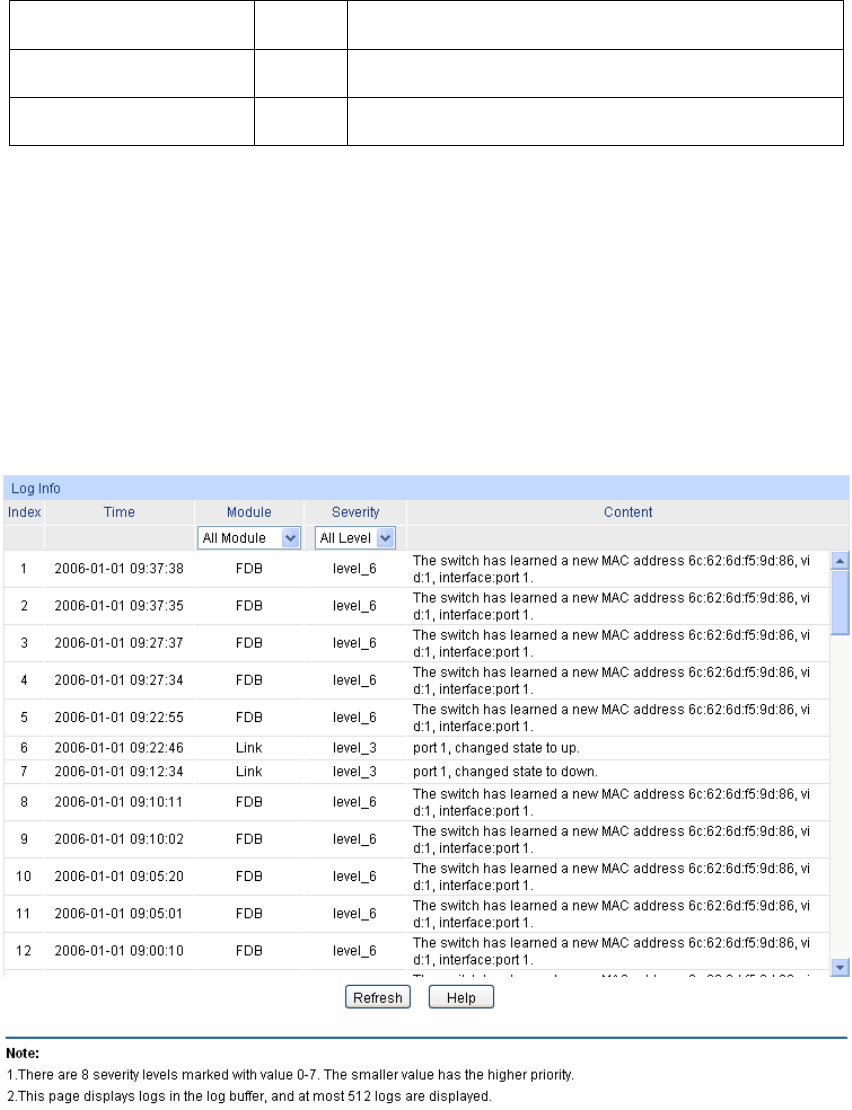Select time 2006-01-01 09:12:34
Viewport: 852px width, 1110px height.
[x=119, y=772]
